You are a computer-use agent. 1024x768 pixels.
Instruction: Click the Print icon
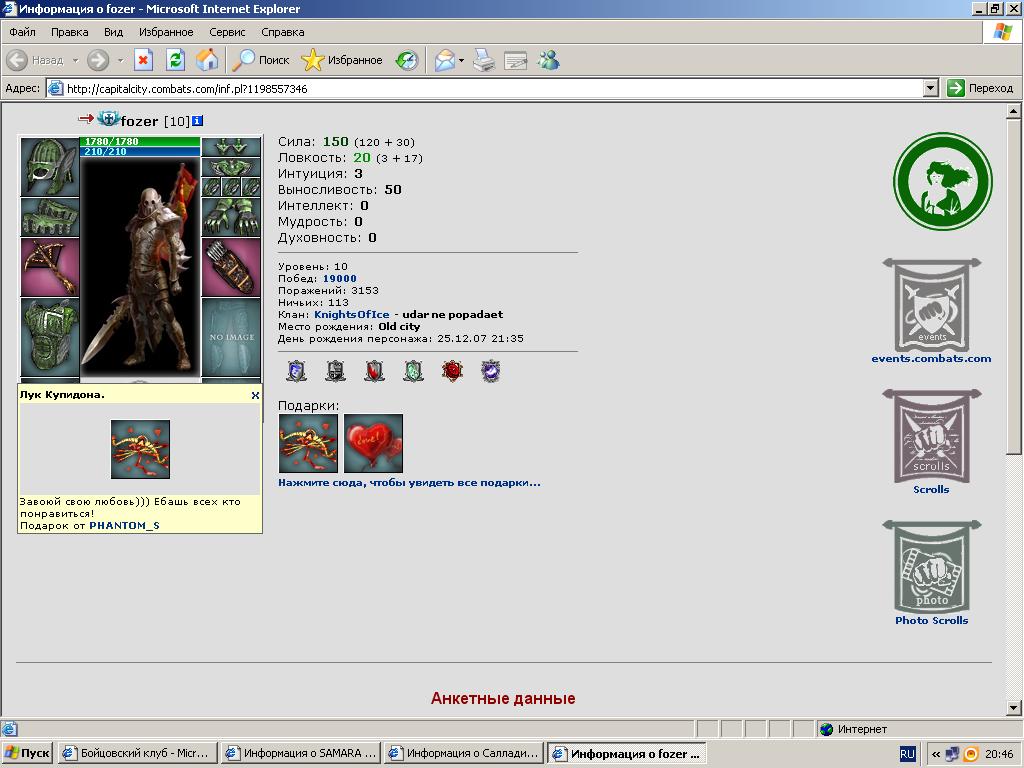tap(484, 60)
